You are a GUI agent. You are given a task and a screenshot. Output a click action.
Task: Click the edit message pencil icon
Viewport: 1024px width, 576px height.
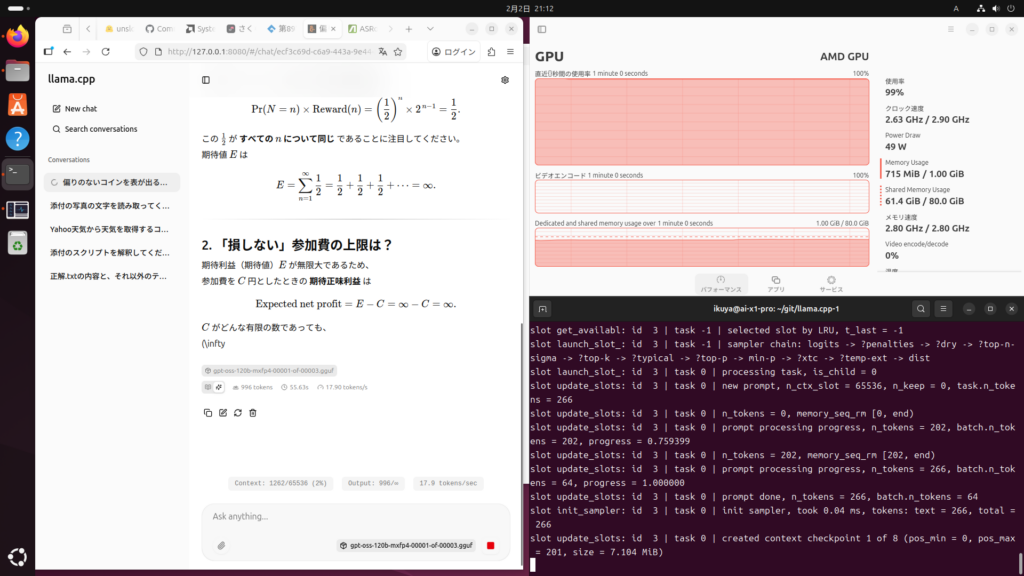pos(222,412)
